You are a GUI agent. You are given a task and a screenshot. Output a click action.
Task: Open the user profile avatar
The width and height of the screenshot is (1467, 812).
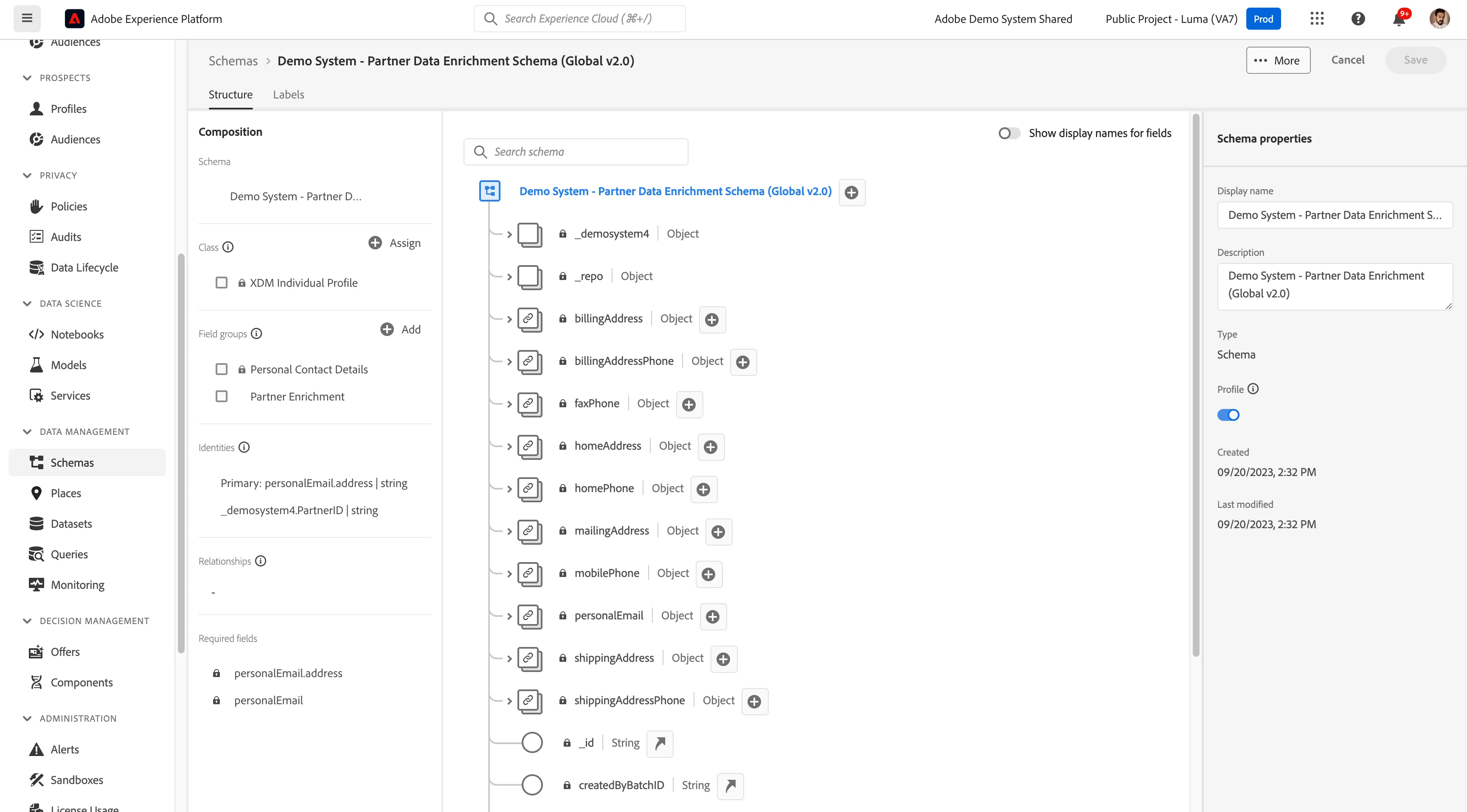click(x=1439, y=19)
